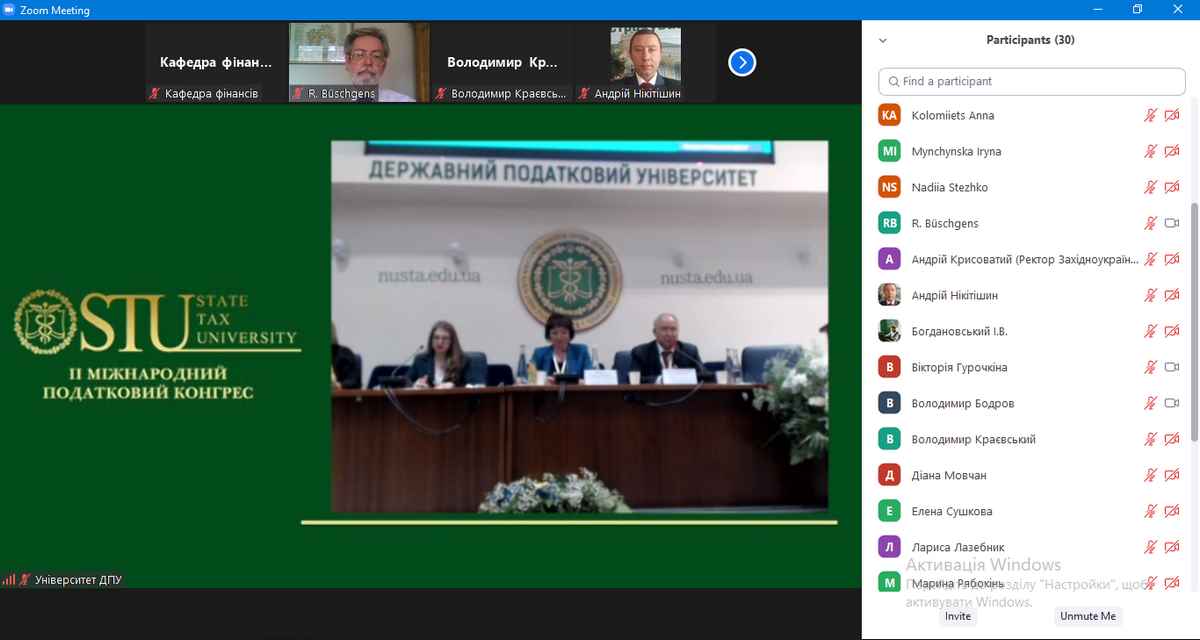The image size is (1200, 640).
Task: Click muted microphone icon for Kolomiiets Anna
Action: pyautogui.click(x=1150, y=116)
